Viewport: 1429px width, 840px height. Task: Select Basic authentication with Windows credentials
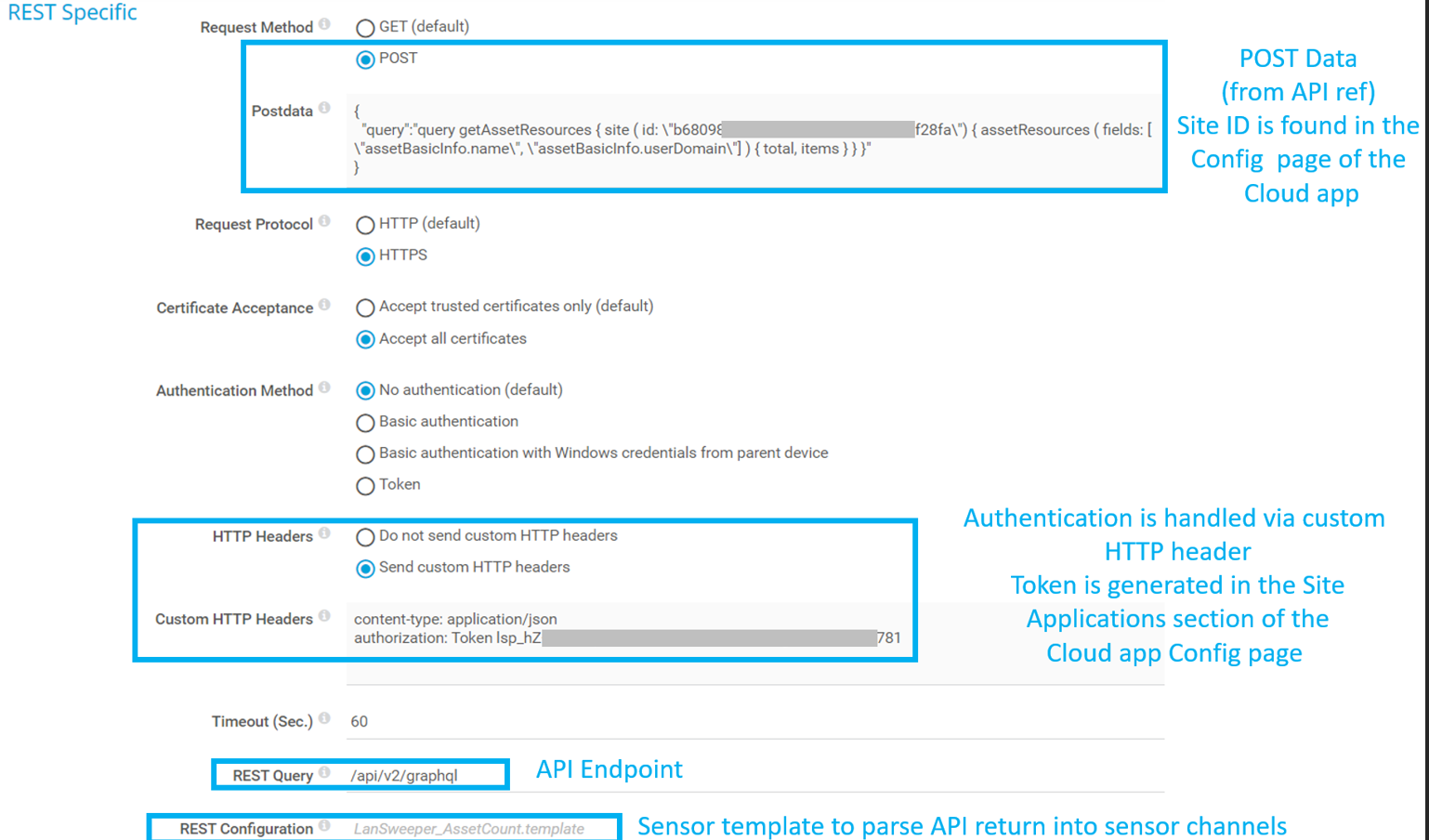(365, 454)
